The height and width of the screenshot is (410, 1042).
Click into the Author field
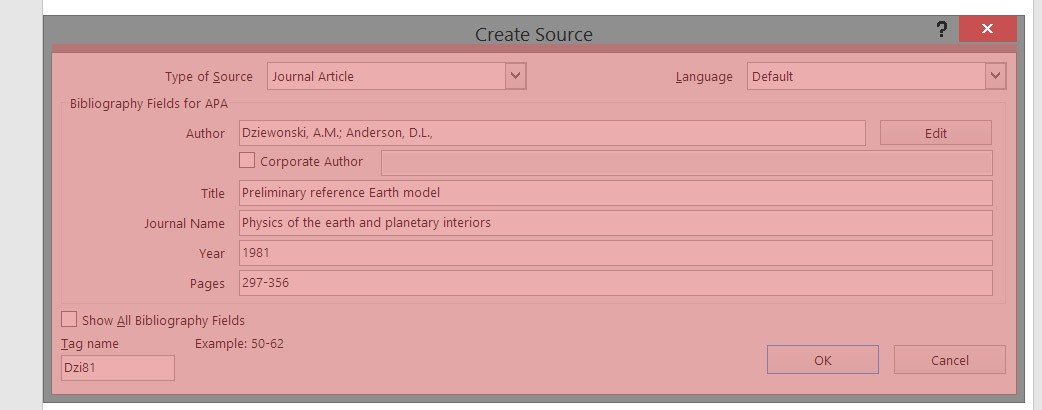pos(552,133)
